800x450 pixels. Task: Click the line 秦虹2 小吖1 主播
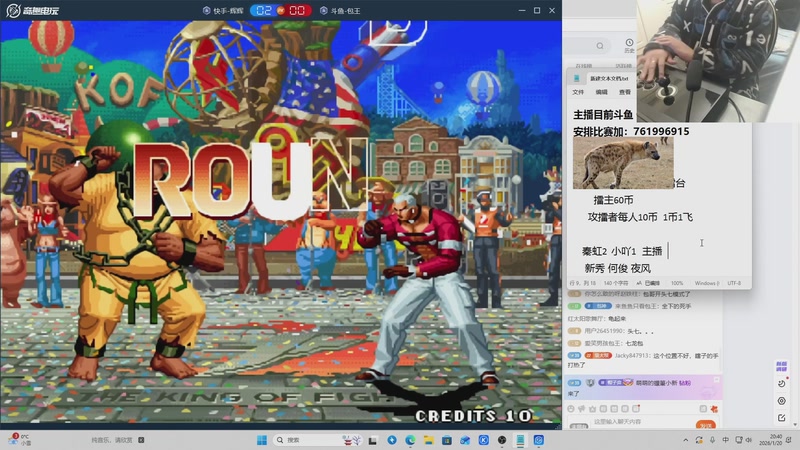click(622, 251)
